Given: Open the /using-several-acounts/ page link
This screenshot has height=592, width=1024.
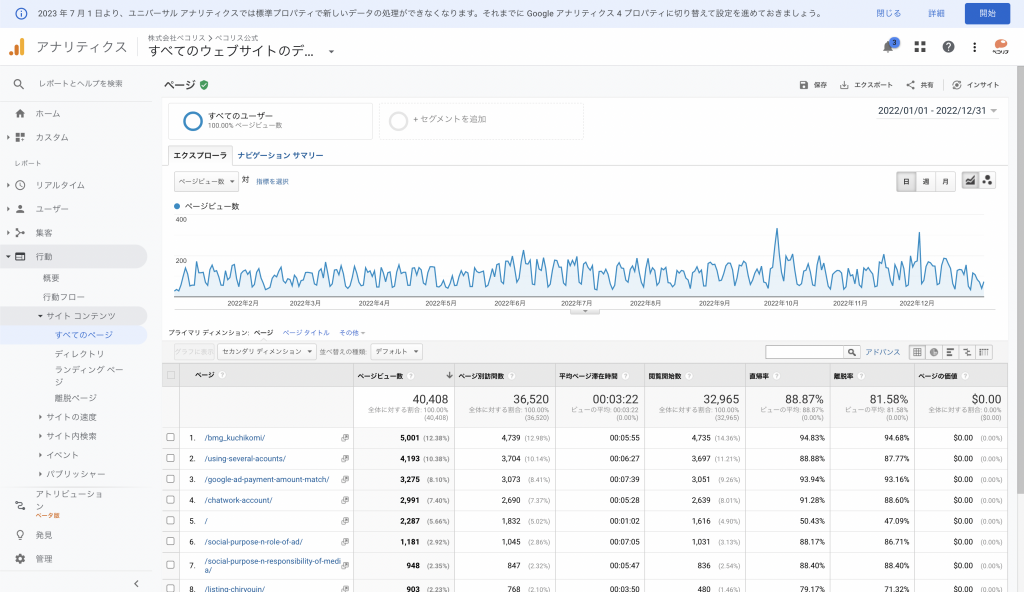Looking at the screenshot, I should tap(245, 459).
